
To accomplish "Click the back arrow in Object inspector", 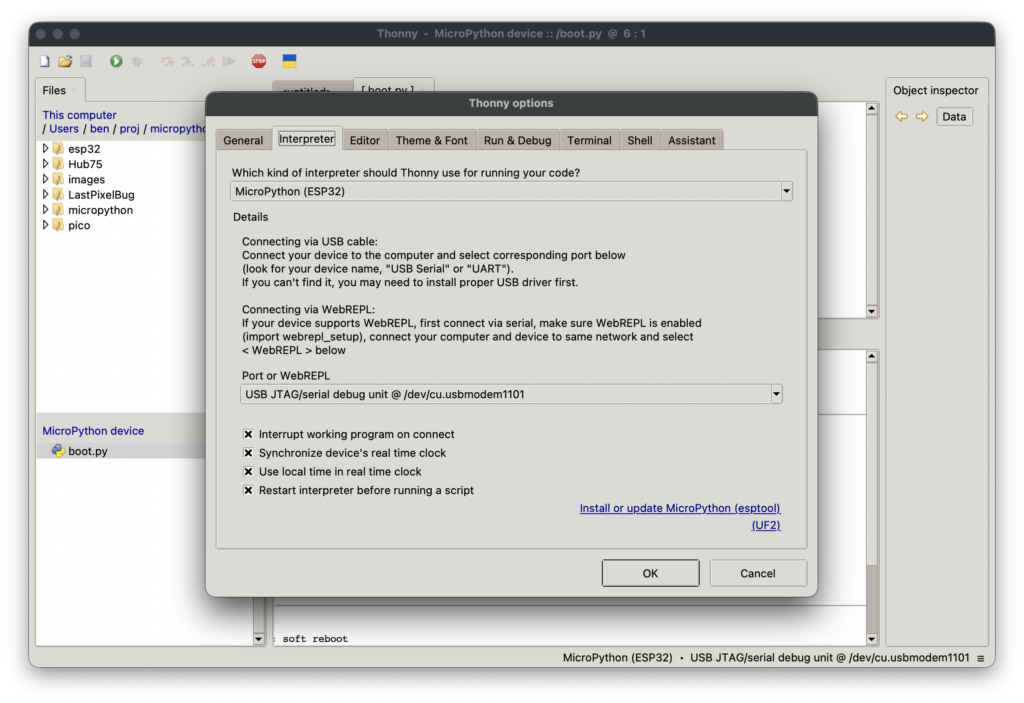I will (x=901, y=117).
